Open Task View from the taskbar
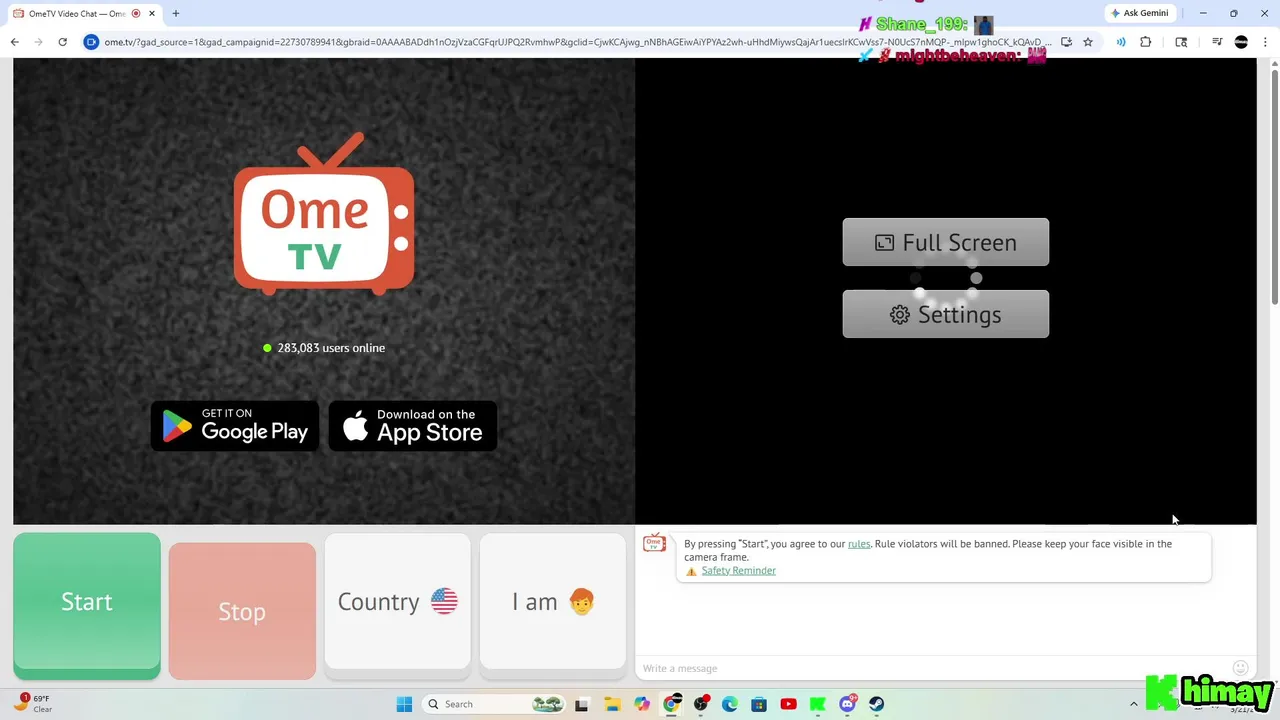Viewport: 1280px width, 720px height. pyautogui.click(x=582, y=704)
